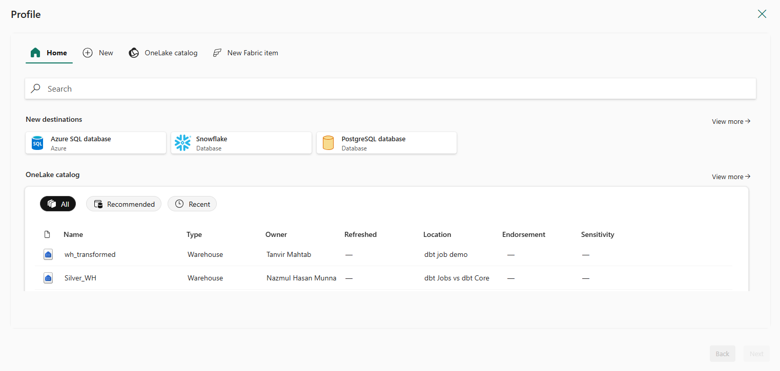Choose Azure SQL database destination card
780x371 pixels.
(x=96, y=143)
